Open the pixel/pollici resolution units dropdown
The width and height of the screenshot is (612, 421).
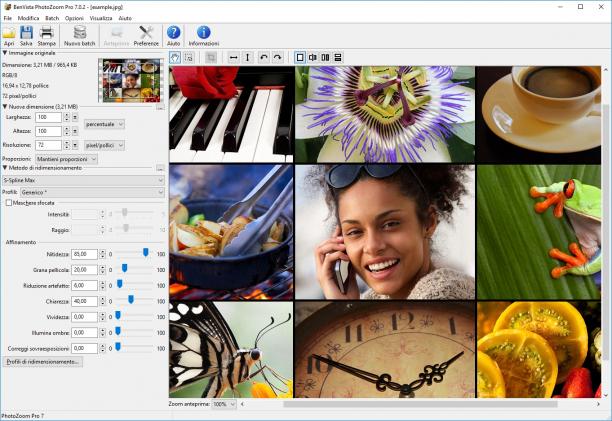tap(104, 145)
